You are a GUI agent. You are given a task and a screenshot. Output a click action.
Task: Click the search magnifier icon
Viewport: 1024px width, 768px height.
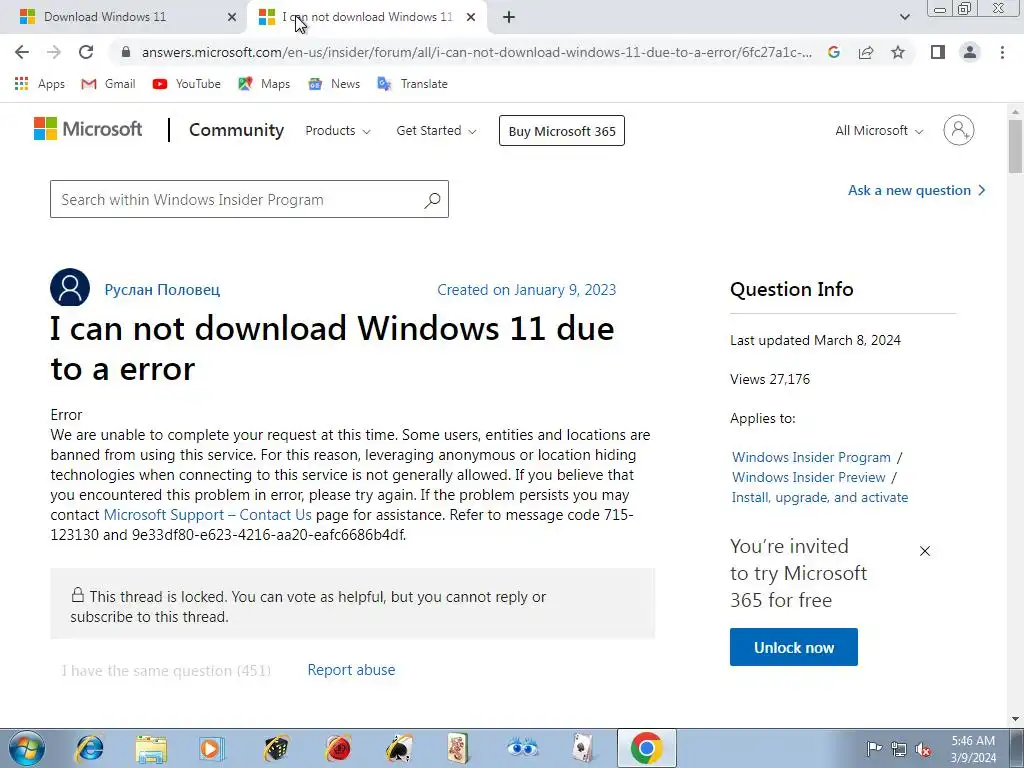pyautogui.click(x=432, y=200)
